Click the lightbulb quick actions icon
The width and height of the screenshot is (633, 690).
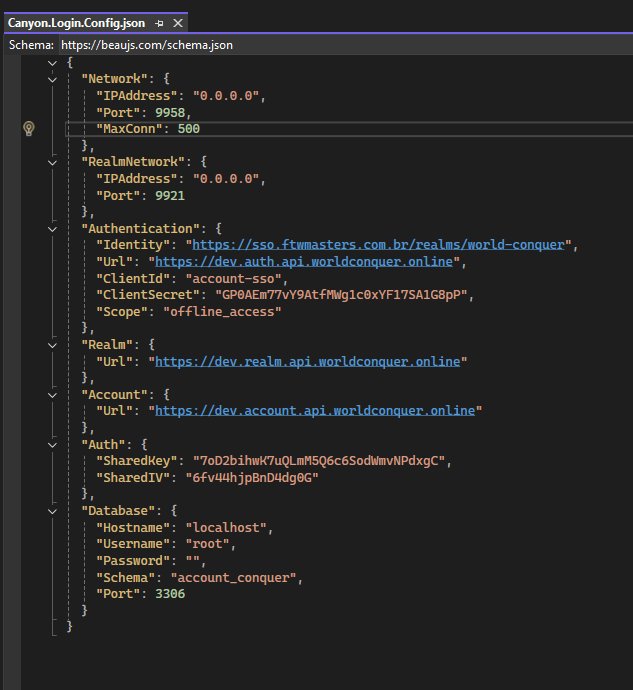point(29,128)
